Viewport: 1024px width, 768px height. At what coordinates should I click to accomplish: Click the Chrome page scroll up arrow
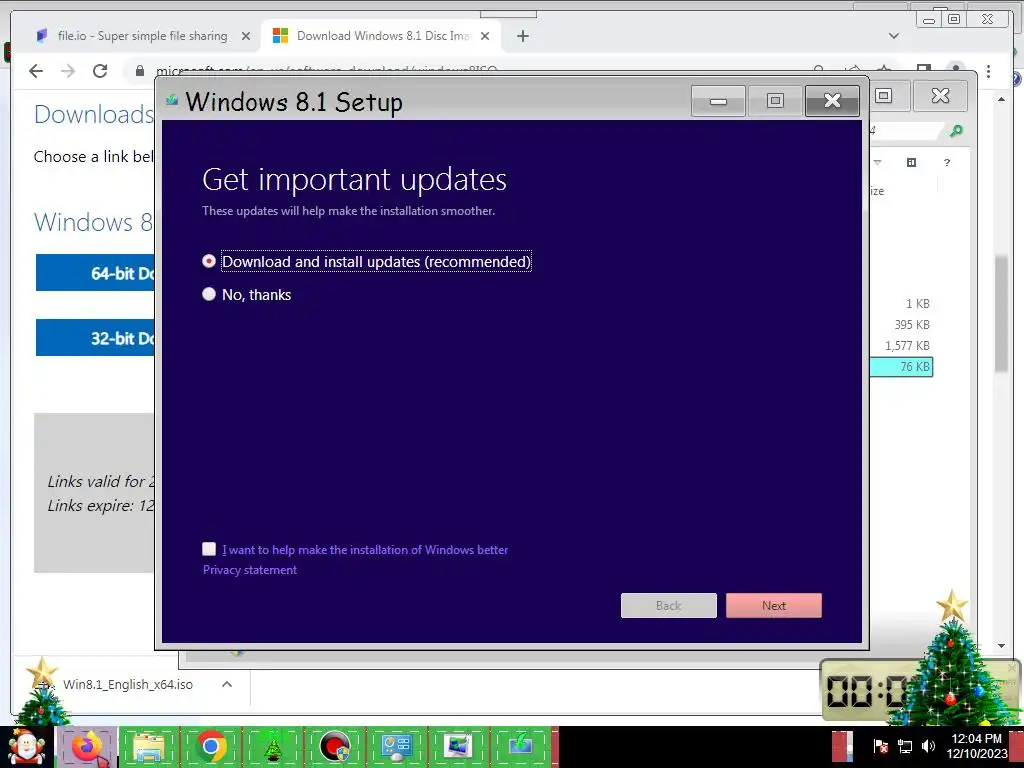tap(1002, 99)
